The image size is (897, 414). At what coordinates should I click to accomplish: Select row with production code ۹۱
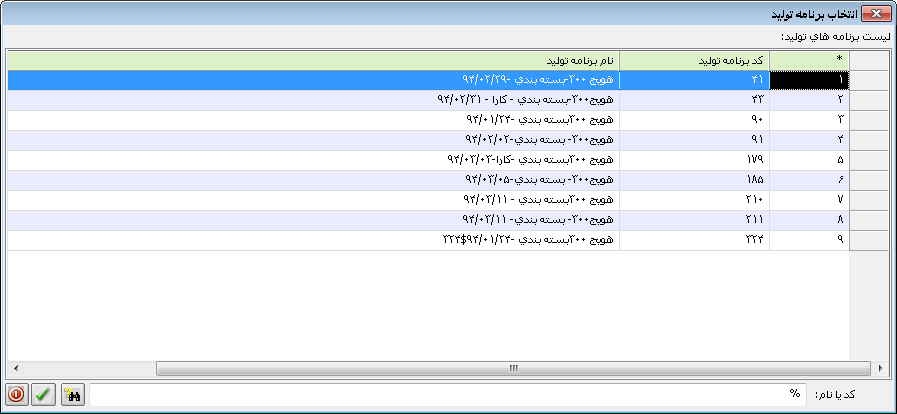pyautogui.click(x=694, y=140)
